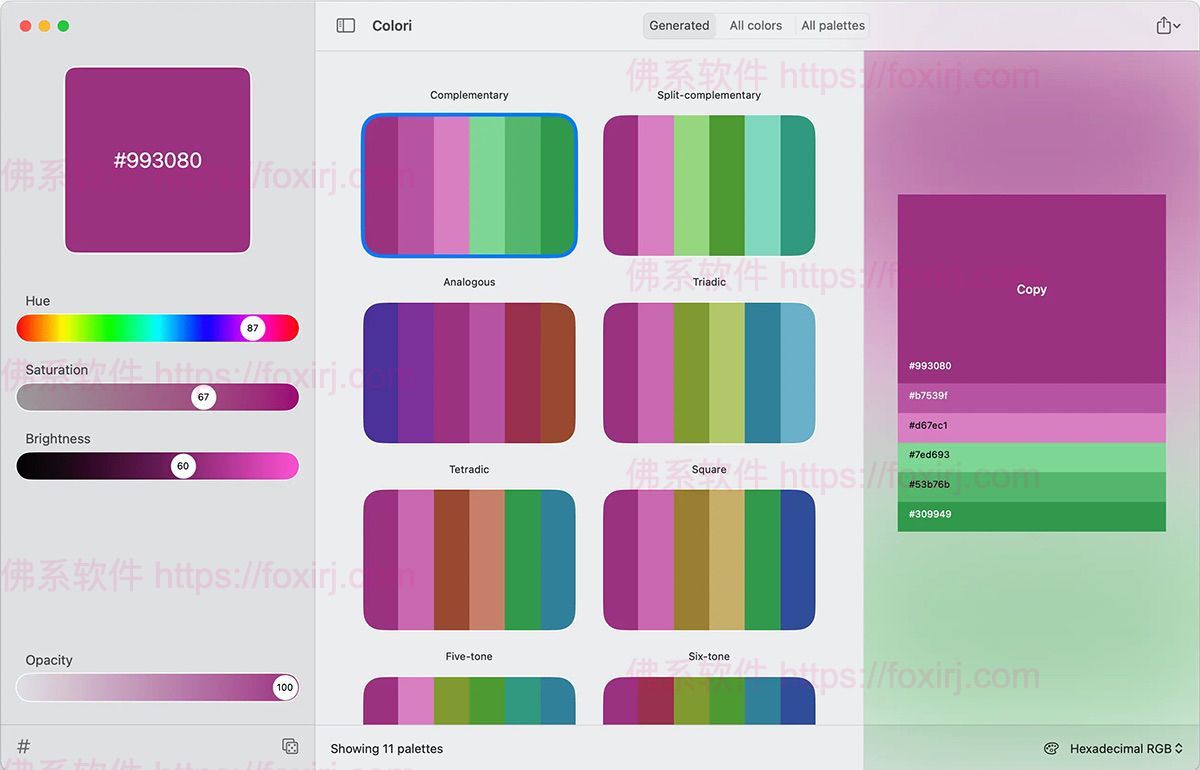Screen dimensions: 1200x770
Task: Open the chevron next to the share icon
Action: 1177,25
